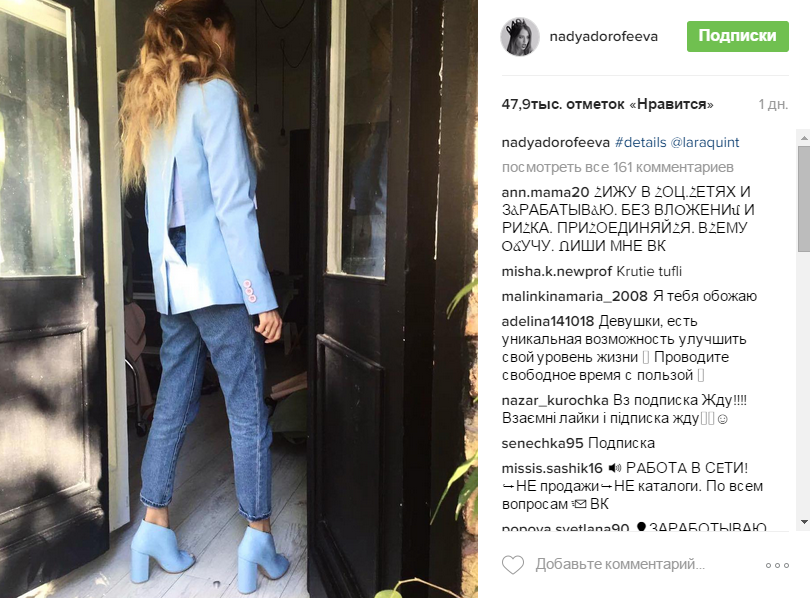This screenshot has height=598, width=810.
Task: Open nadyadorofeeva username in header
Action: coord(603,36)
